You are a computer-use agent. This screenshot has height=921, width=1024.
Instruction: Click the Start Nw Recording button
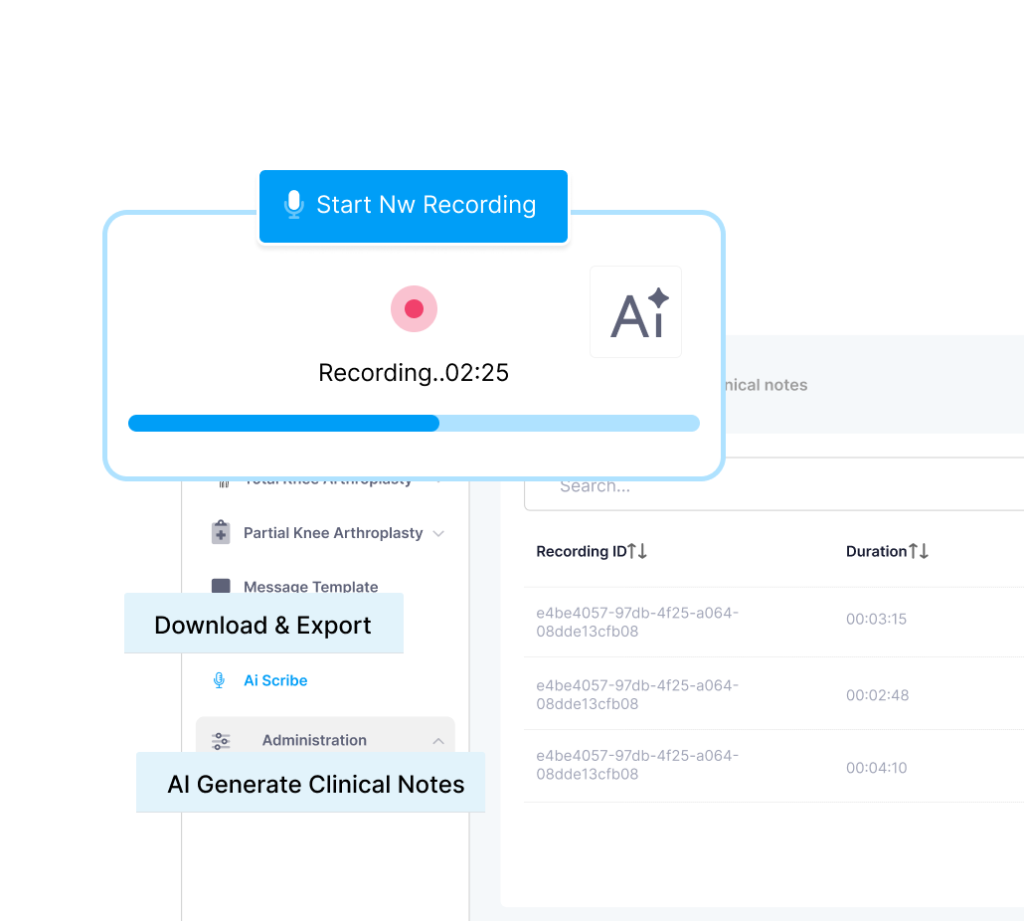[413, 206]
